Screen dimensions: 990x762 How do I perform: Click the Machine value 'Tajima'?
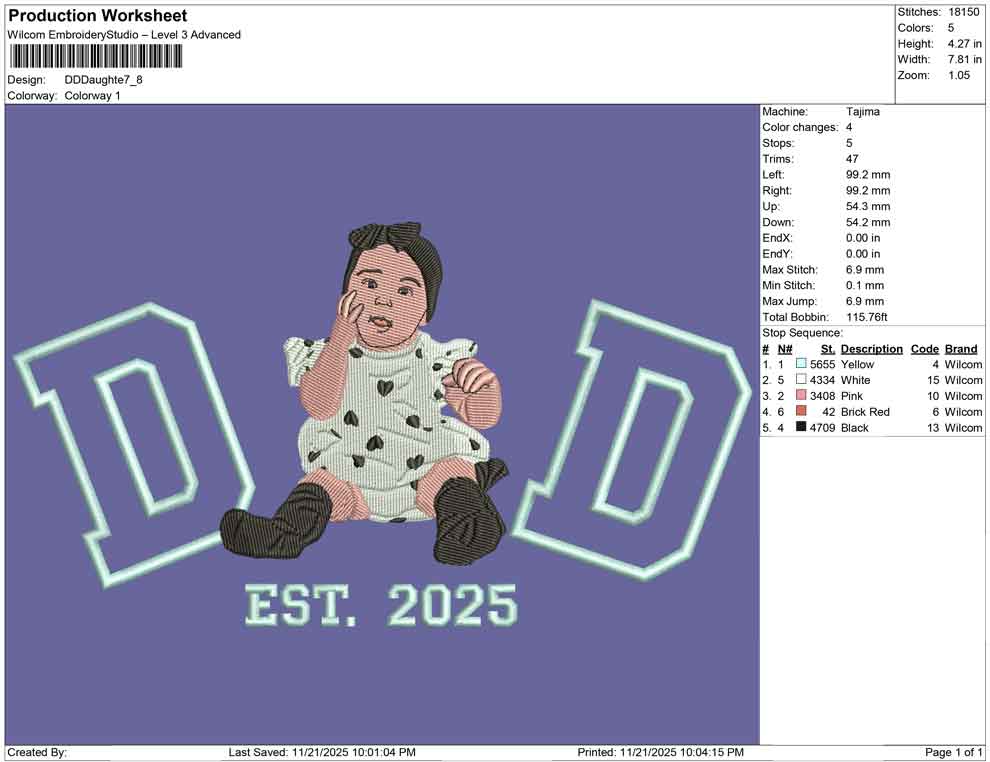[862, 111]
